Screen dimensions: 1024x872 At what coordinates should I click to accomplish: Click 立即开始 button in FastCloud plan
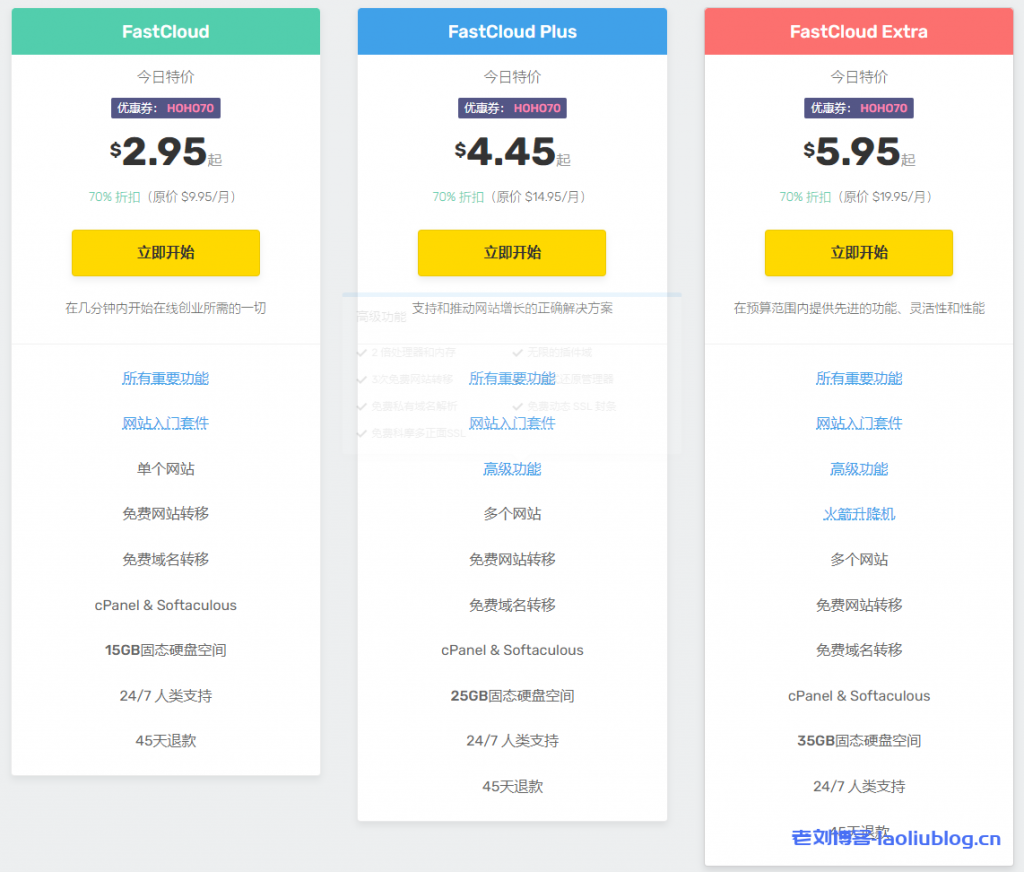pyautogui.click(x=165, y=253)
